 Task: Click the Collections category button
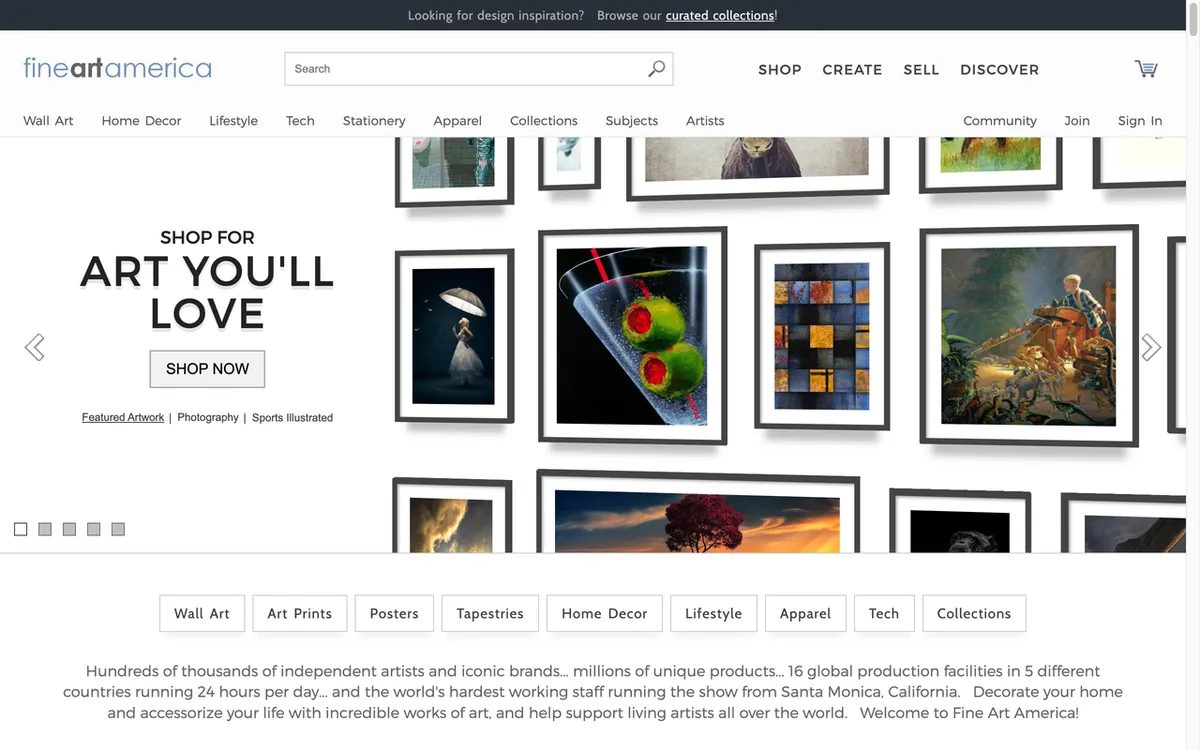click(x=974, y=614)
